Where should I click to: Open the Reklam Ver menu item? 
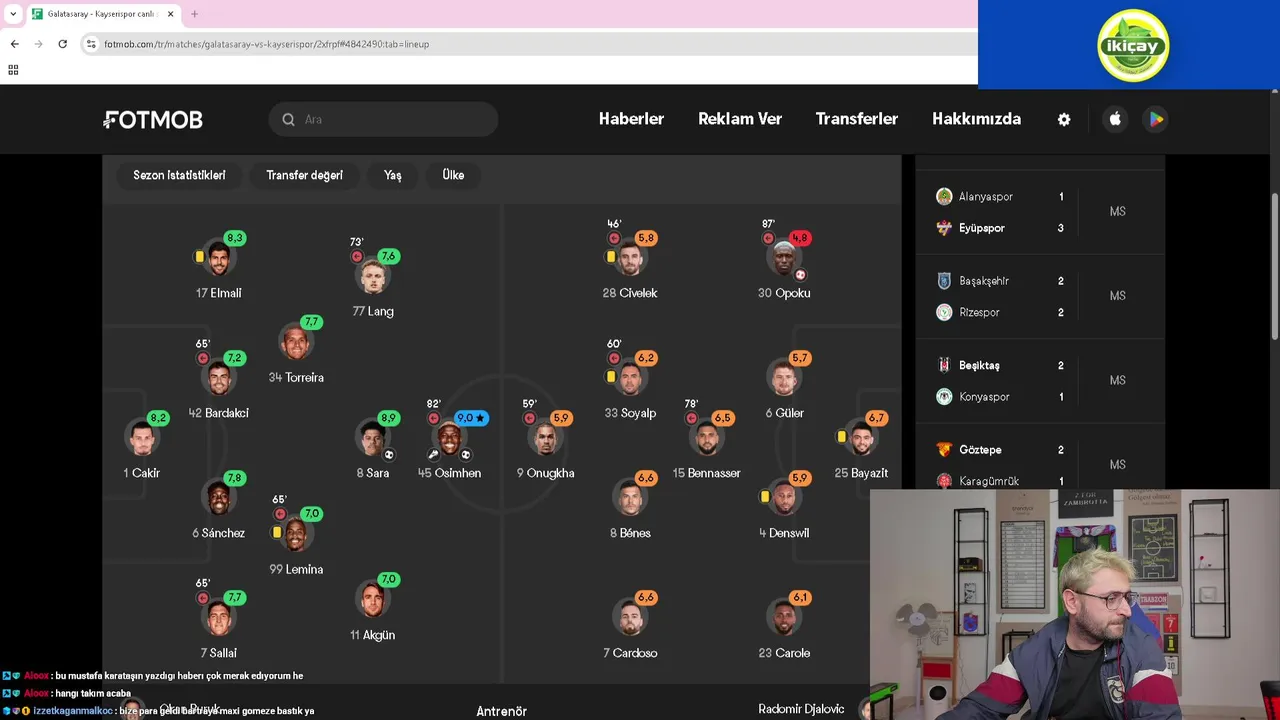pyautogui.click(x=740, y=119)
